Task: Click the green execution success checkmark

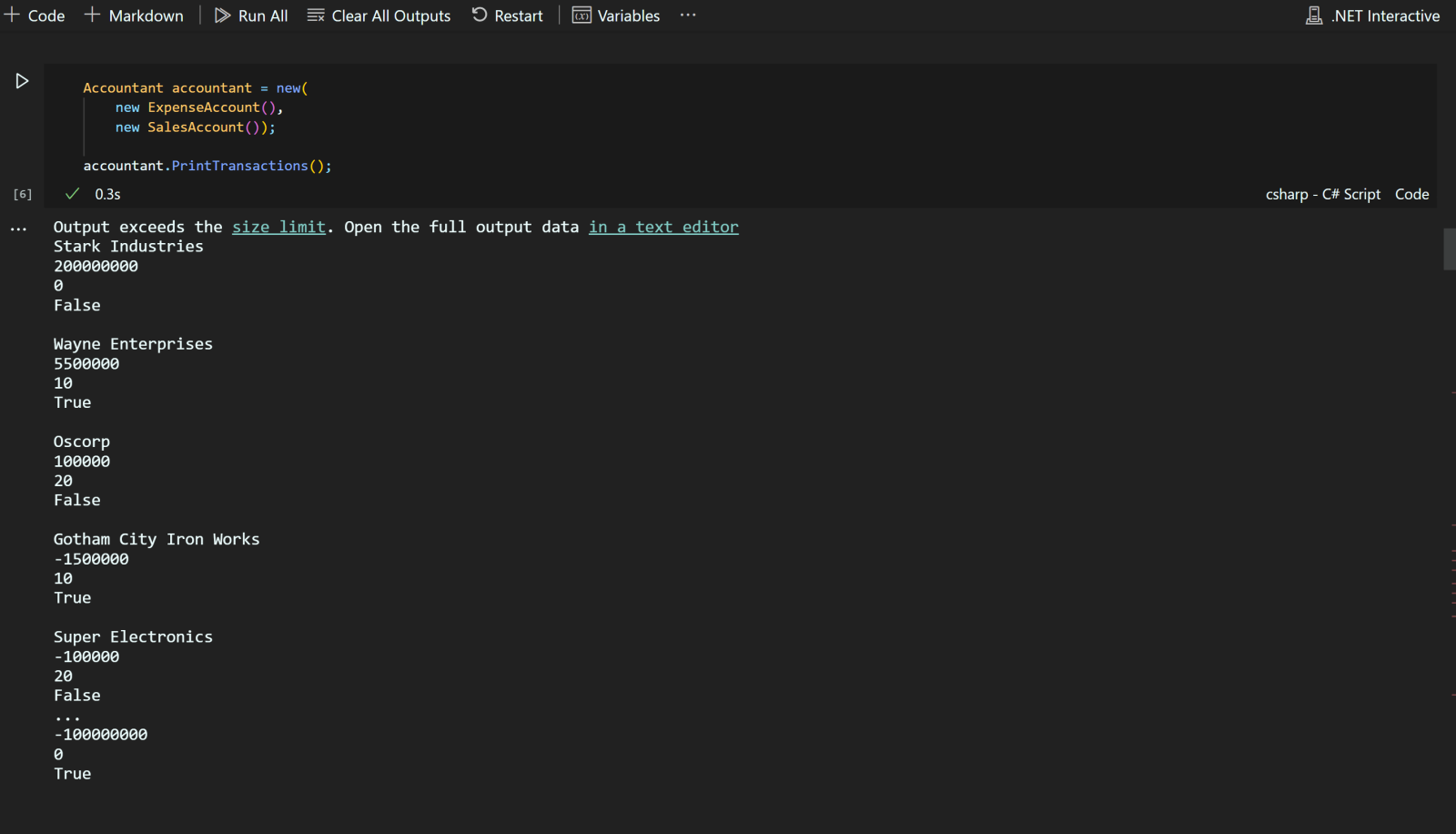Action: coord(72,194)
